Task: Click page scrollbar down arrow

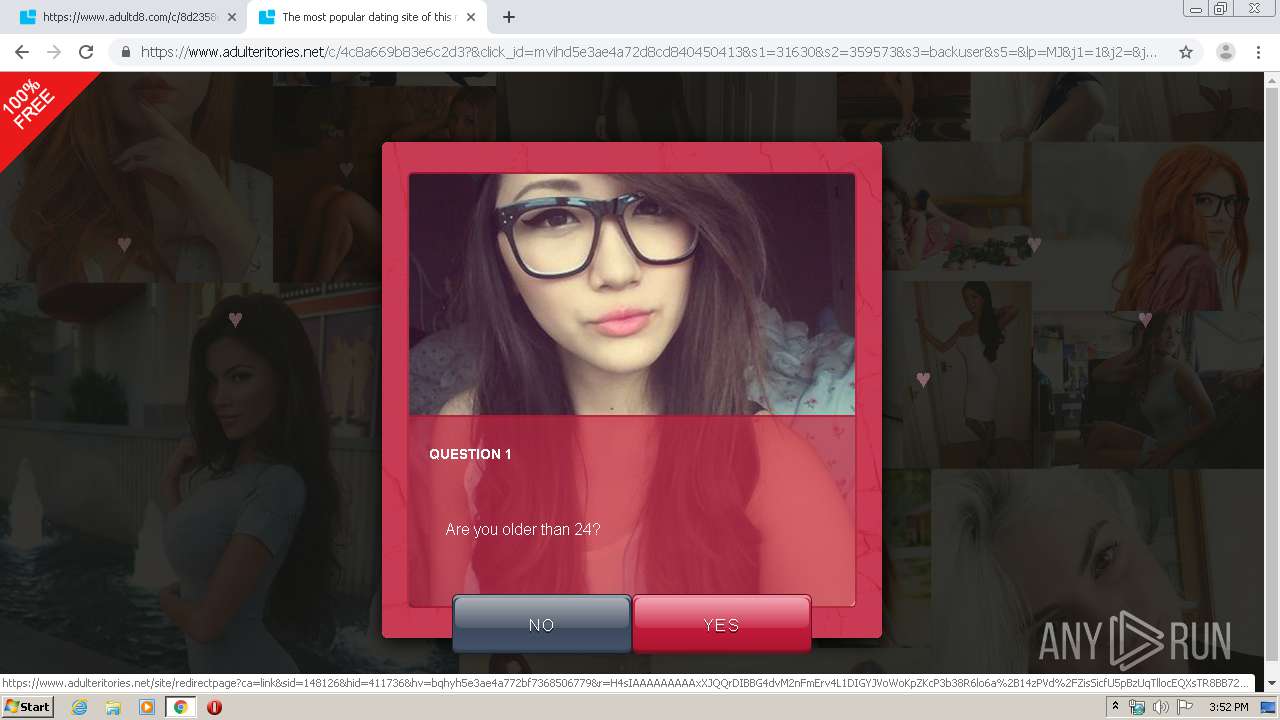Action: click(x=1272, y=683)
